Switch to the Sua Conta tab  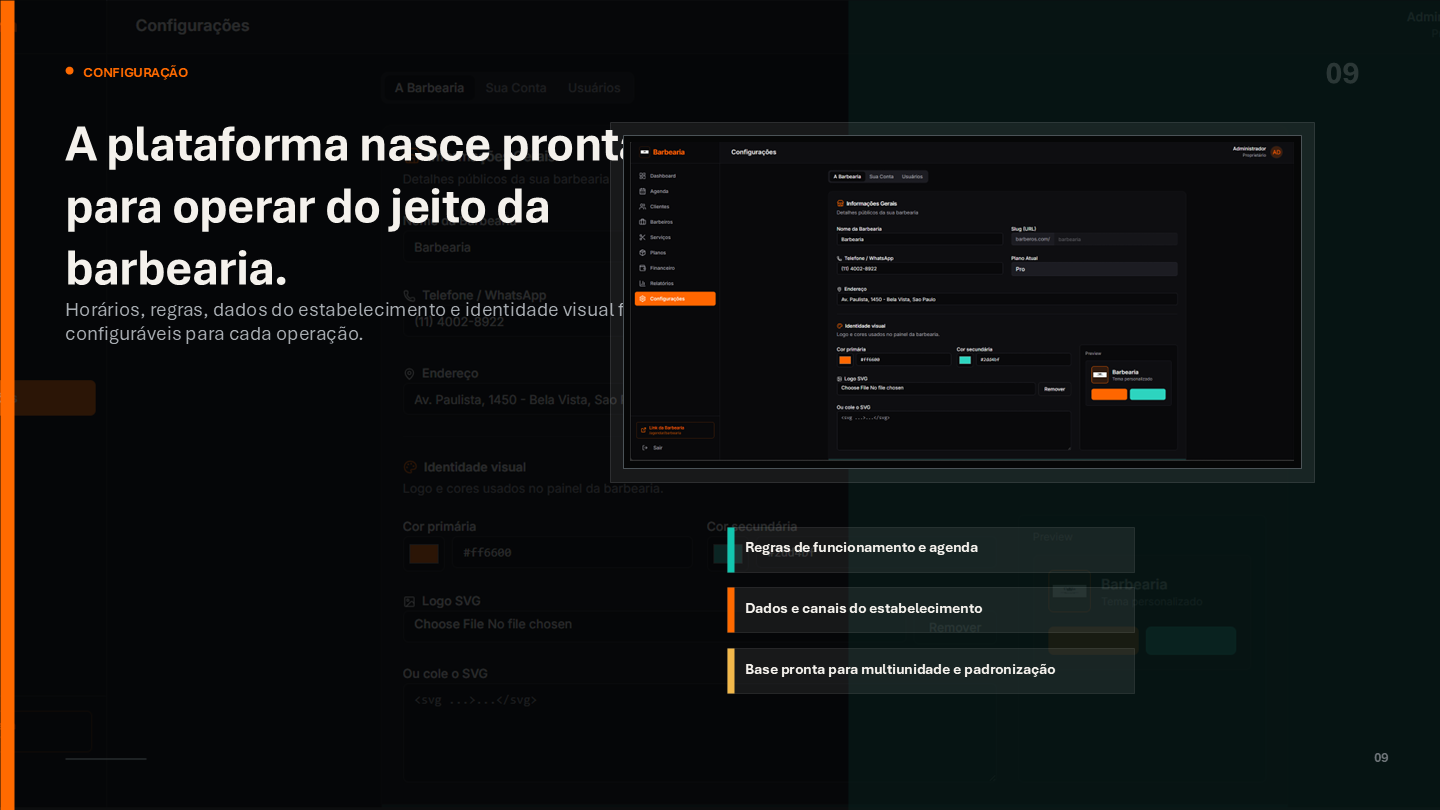coord(881,177)
